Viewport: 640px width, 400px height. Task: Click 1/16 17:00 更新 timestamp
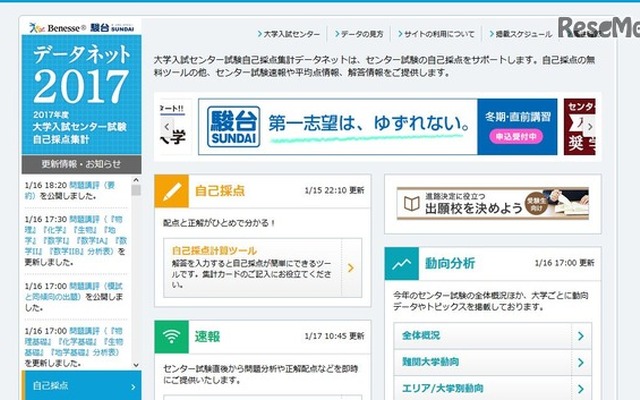[564, 263]
